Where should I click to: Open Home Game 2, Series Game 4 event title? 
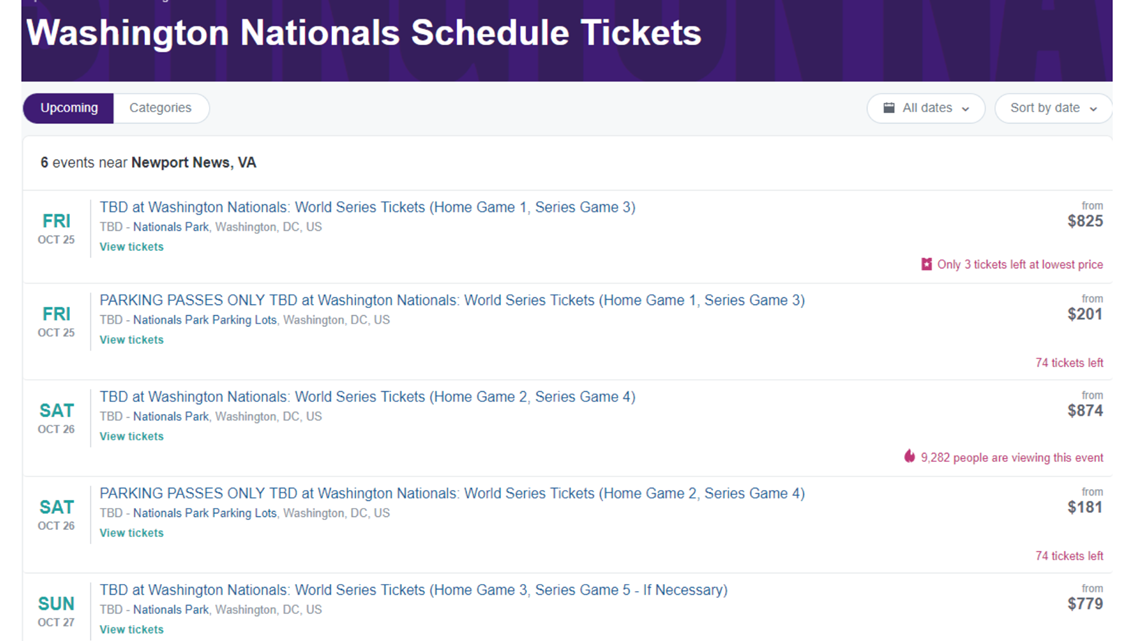(367, 397)
